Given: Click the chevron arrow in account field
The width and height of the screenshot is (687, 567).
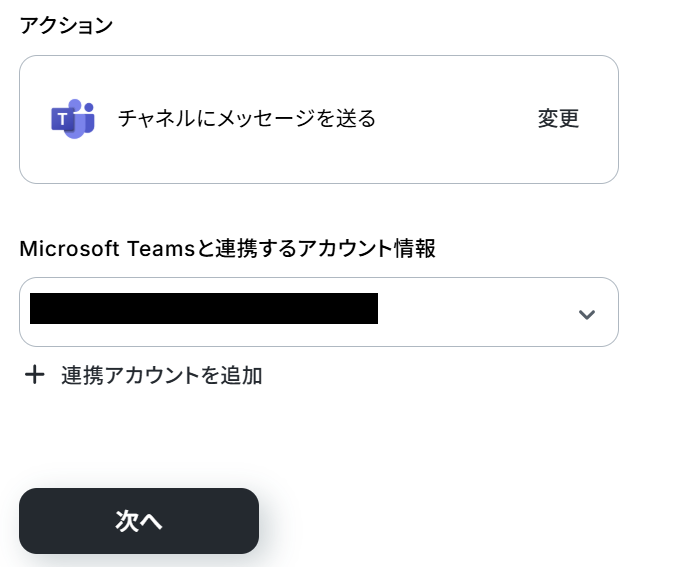Looking at the screenshot, I should coord(587,314).
